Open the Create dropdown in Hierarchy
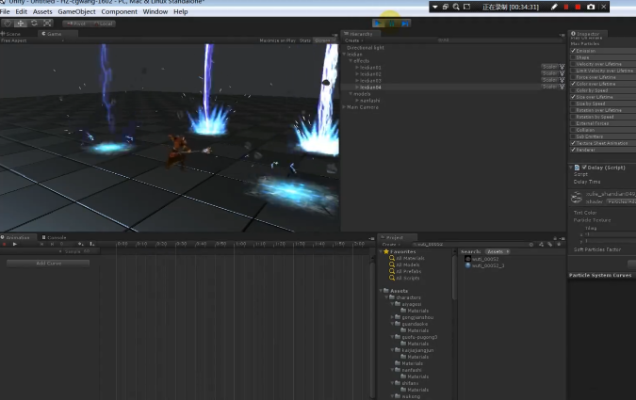 (x=353, y=41)
